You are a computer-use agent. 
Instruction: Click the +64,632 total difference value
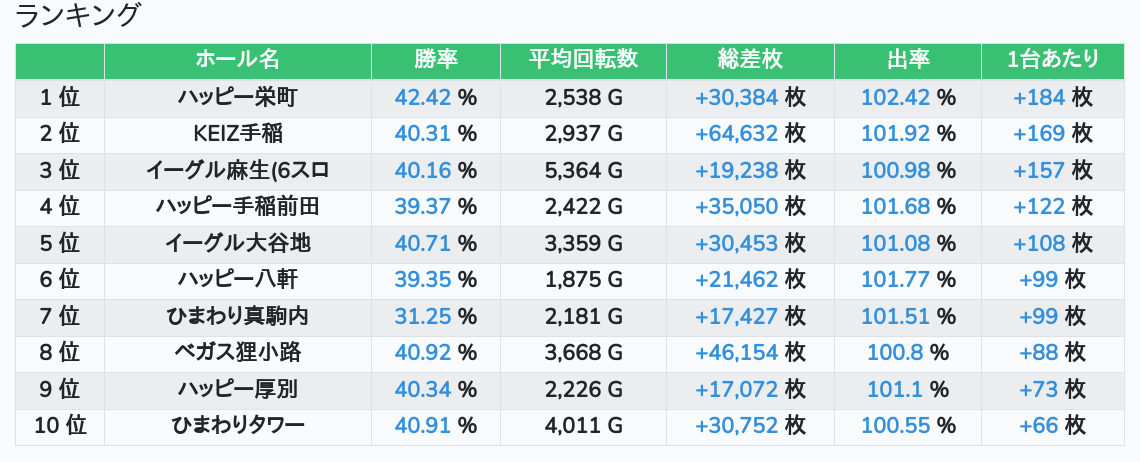click(736, 133)
